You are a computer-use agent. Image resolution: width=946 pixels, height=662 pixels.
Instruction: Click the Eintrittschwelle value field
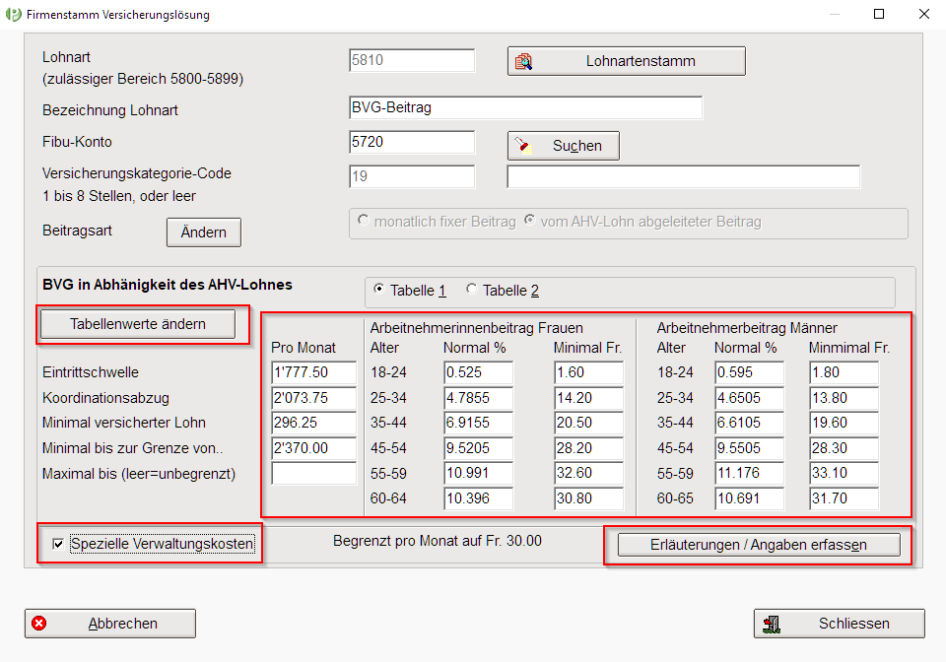313,373
